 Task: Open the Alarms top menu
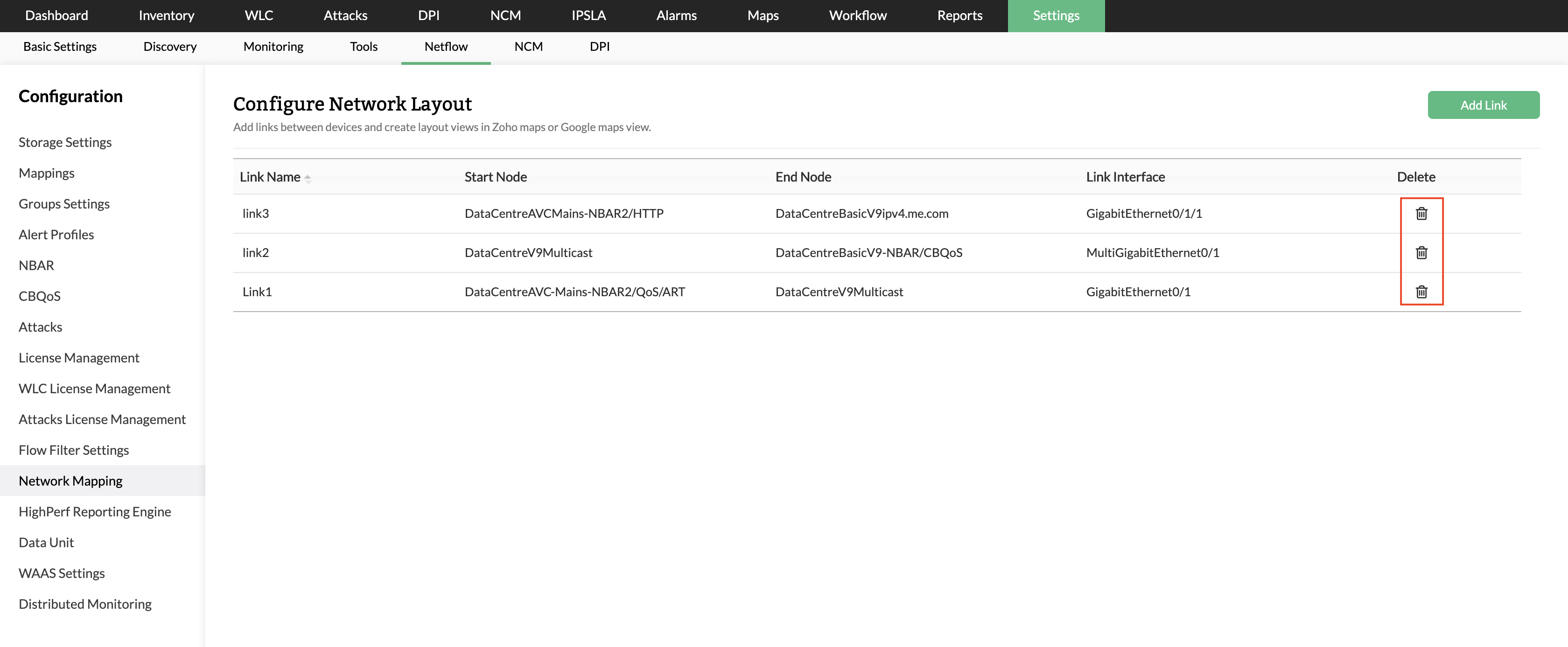676,16
